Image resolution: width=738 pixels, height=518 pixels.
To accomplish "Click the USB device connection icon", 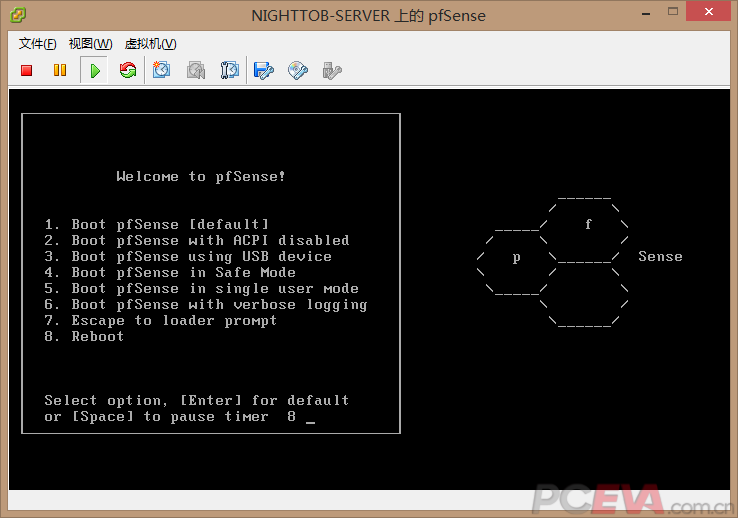I will (x=332, y=70).
